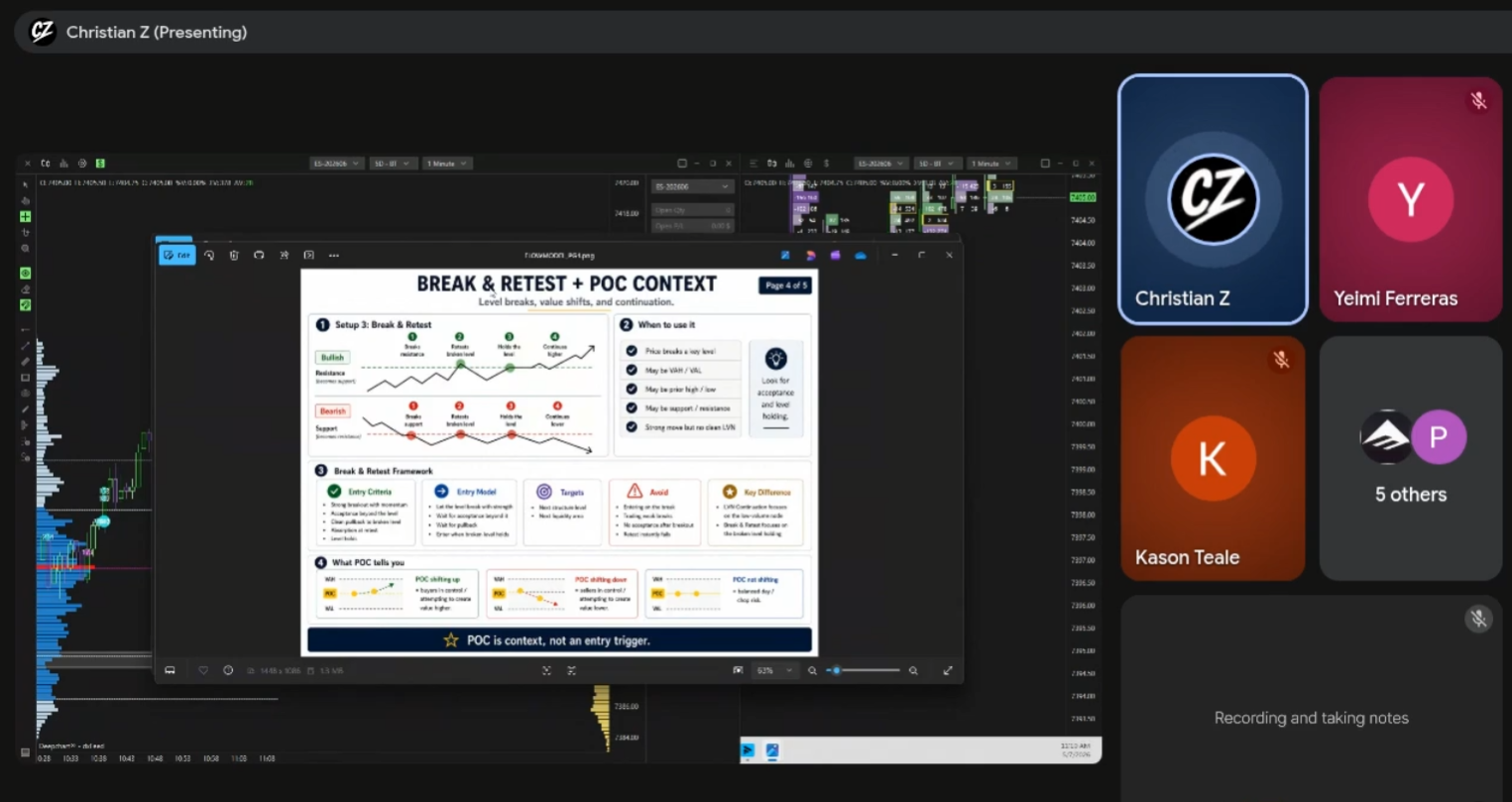Delete the image using trash icon
This screenshot has height=802, width=1512.
point(234,255)
